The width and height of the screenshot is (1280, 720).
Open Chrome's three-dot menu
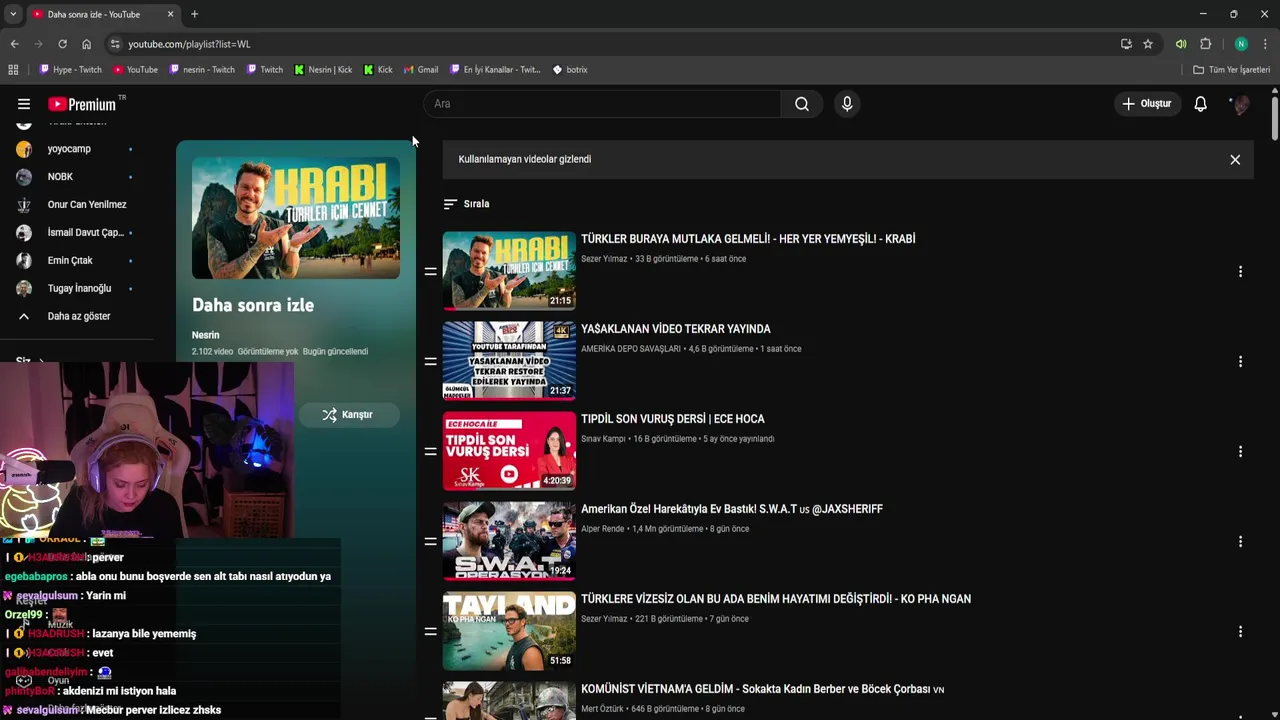point(1266,44)
